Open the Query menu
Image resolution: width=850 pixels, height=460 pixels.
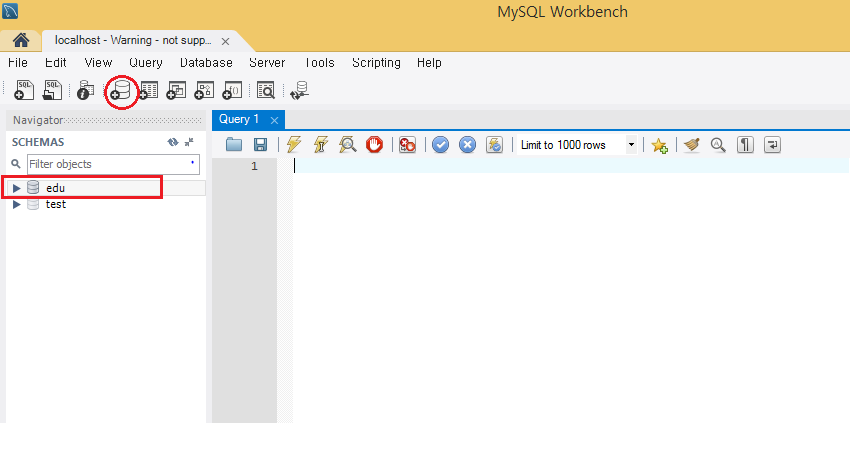tap(146, 63)
